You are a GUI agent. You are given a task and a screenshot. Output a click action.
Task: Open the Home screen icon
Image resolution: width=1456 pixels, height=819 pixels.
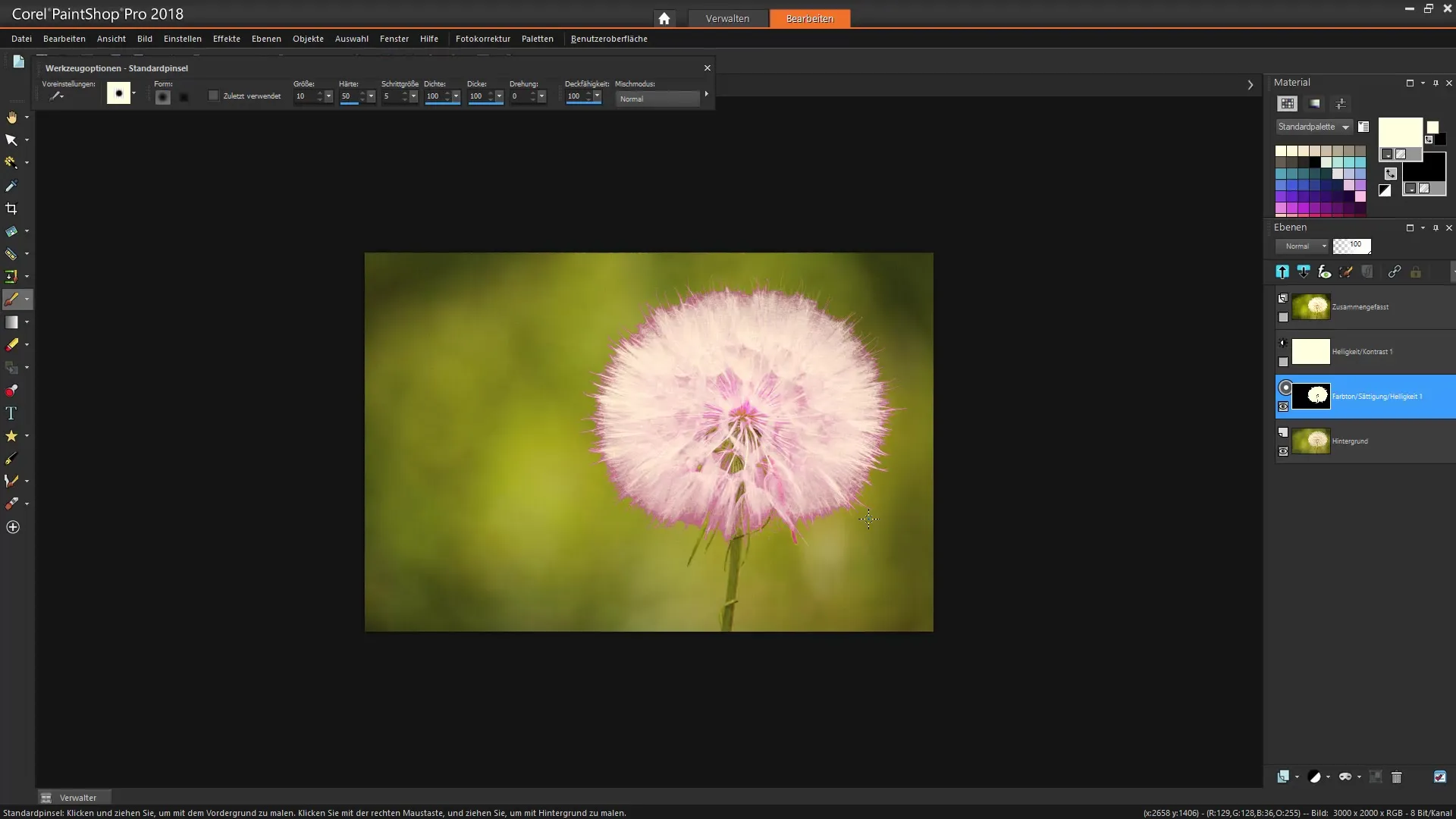tap(664, 18)
